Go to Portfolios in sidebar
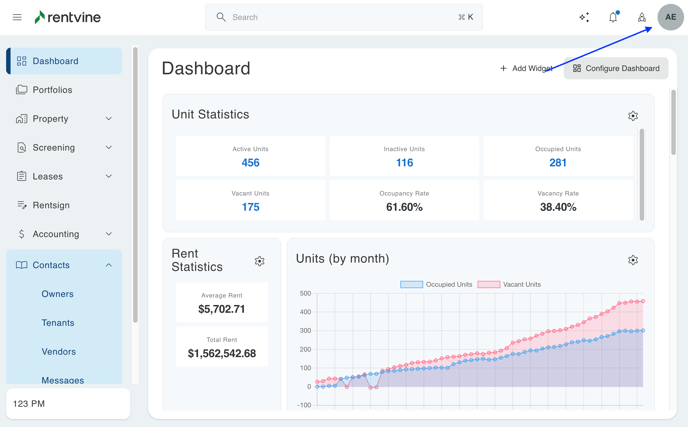Image resolution: width=688 pixels, height=427 pixels. (52, 90)
